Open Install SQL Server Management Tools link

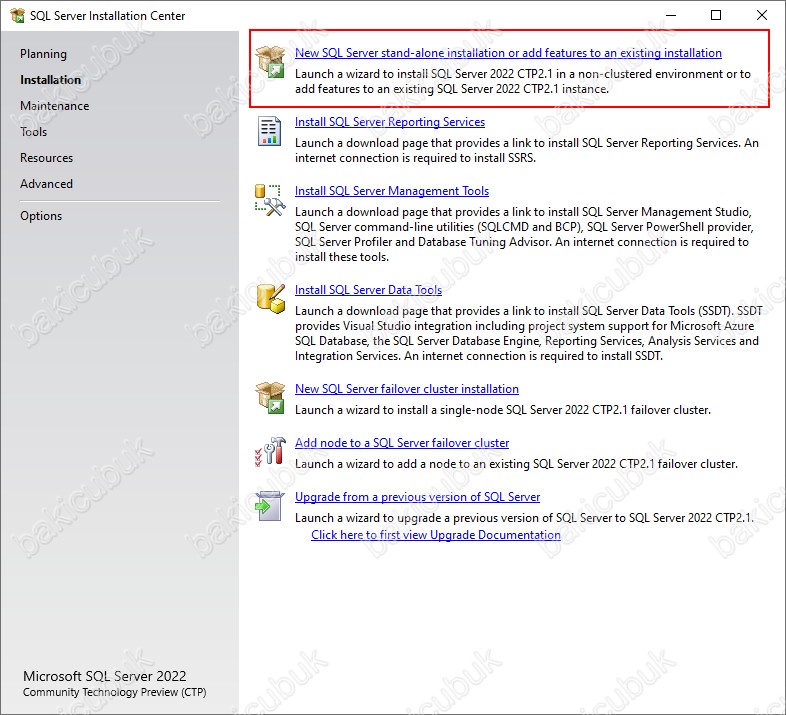pyautogui.click(x=392, y=191)
